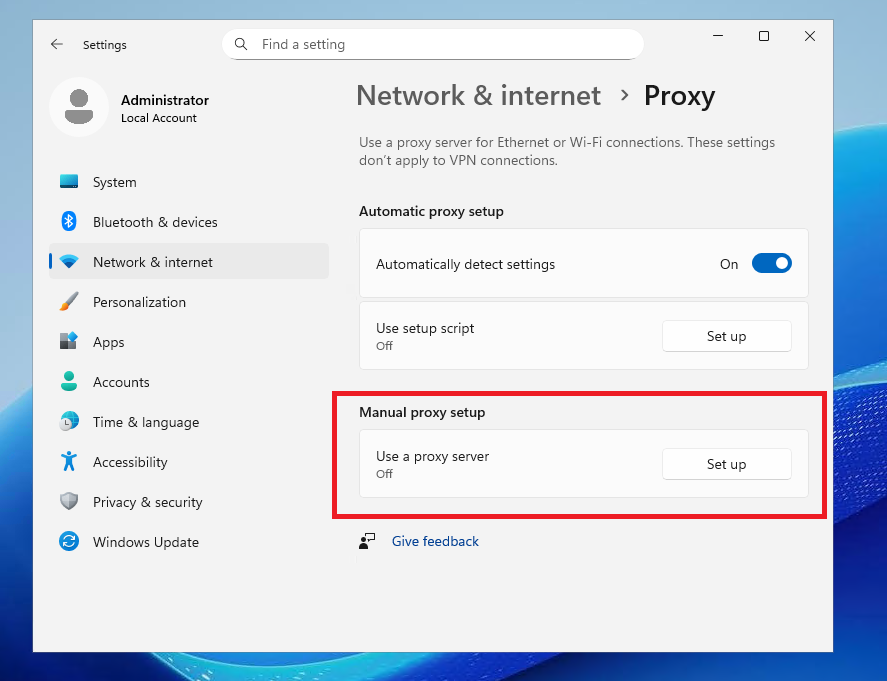Click the Bluetooth icon in the sidebar

click(x=69, y=222)
